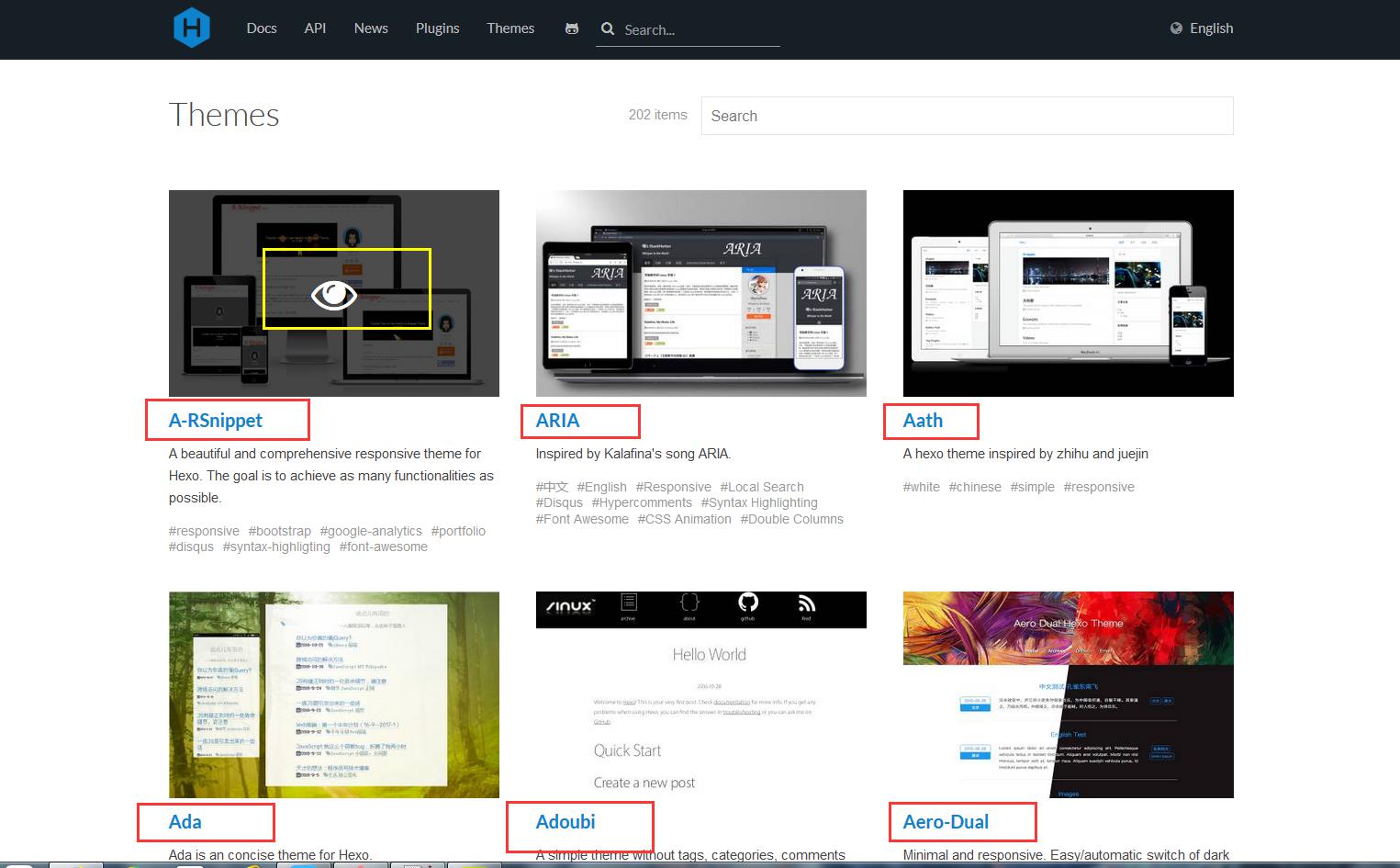Click the Ada forest preview thumbnail
This screenshot has height=868, width=1400.
[x=334, y=694]
